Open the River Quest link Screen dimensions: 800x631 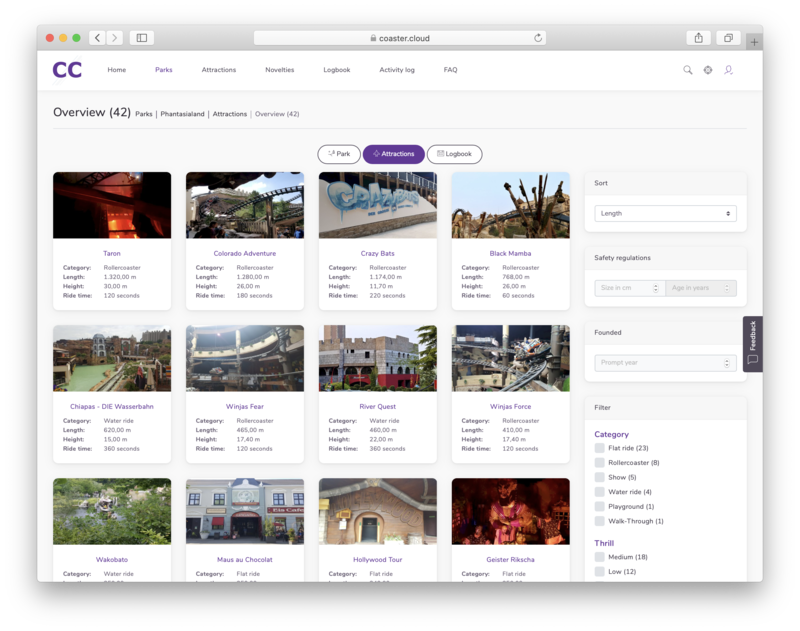(378, 407)
